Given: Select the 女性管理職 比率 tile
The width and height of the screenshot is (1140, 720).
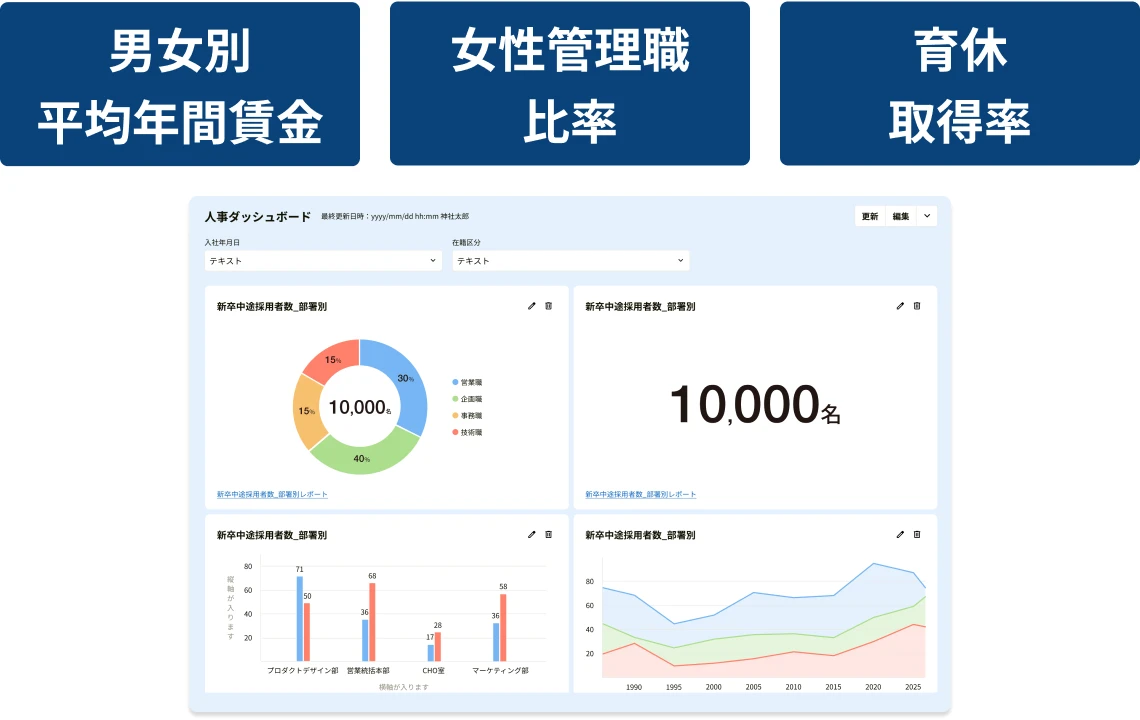Looking at the screenshot, I should point(570,84).
